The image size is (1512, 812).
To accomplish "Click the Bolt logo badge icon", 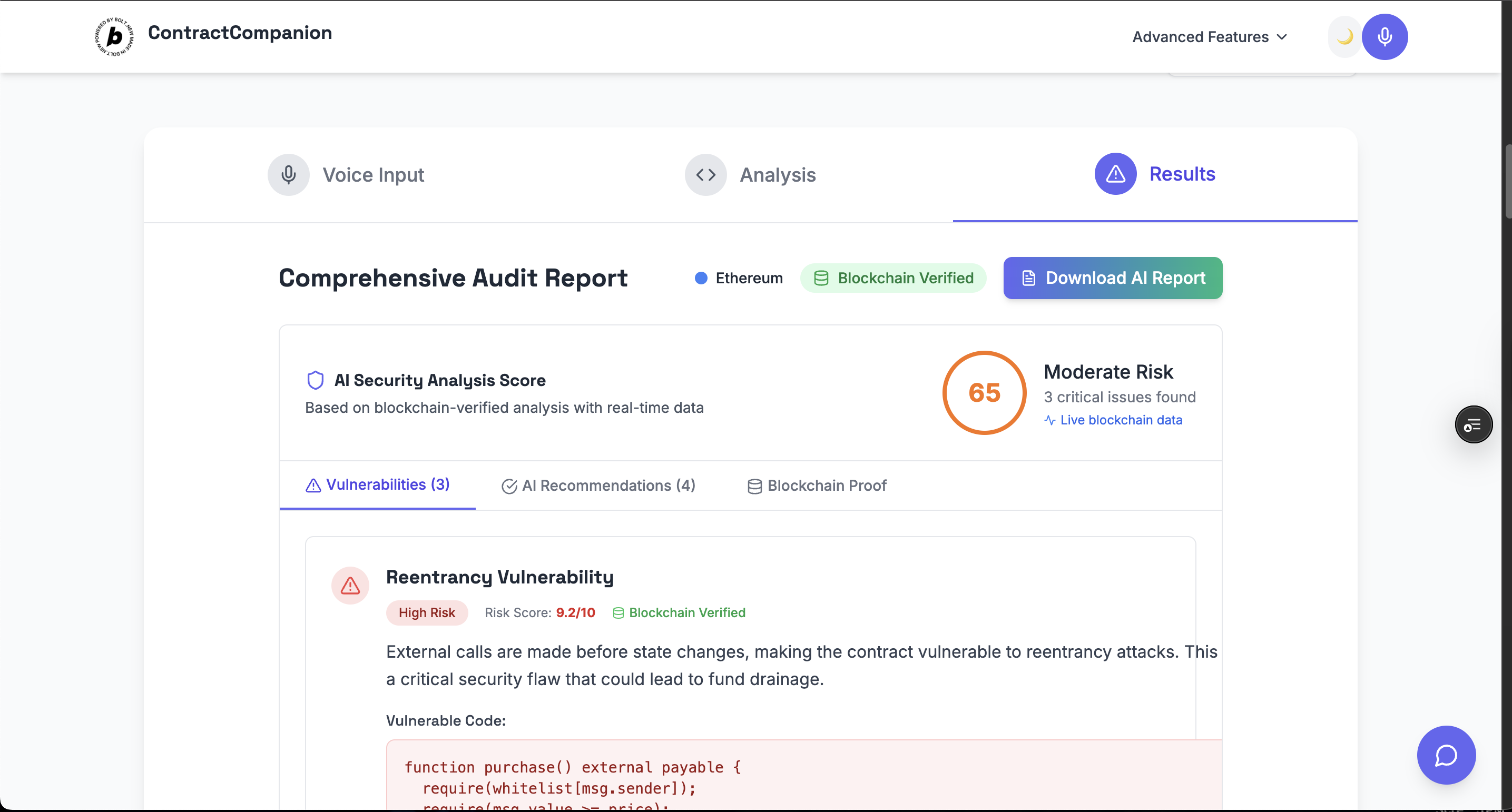I will [x=114, y=36].
